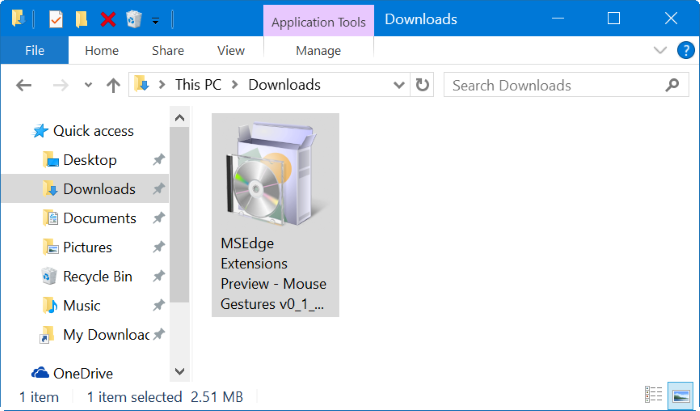Viewport: 700px width, 411px height.
Task: Switch to details view layout
Action: coord(654,396)
